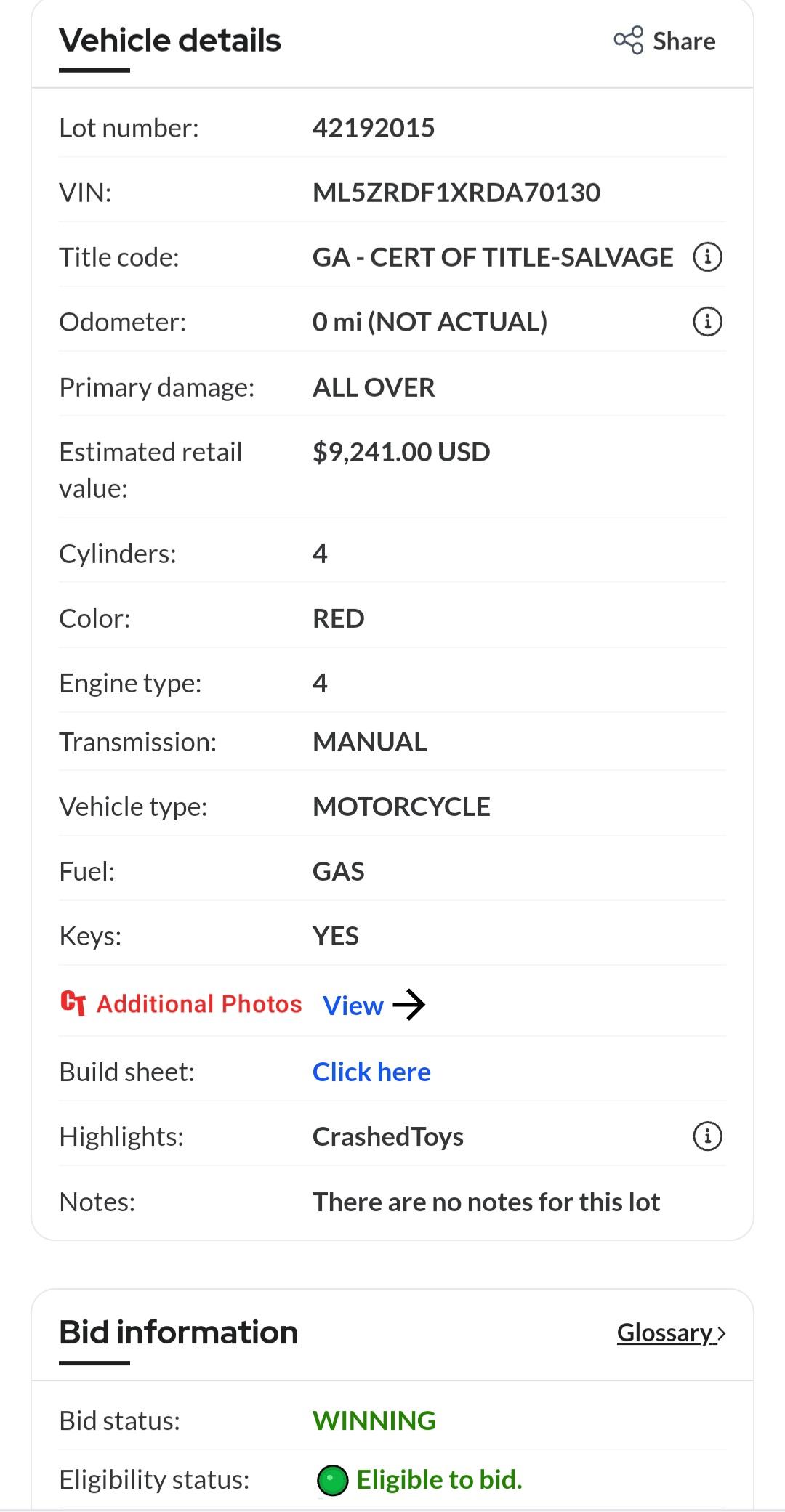
Task: Click the VIN value ML5ZRDF1XRDA70130
Action: [x=456, y=193]
